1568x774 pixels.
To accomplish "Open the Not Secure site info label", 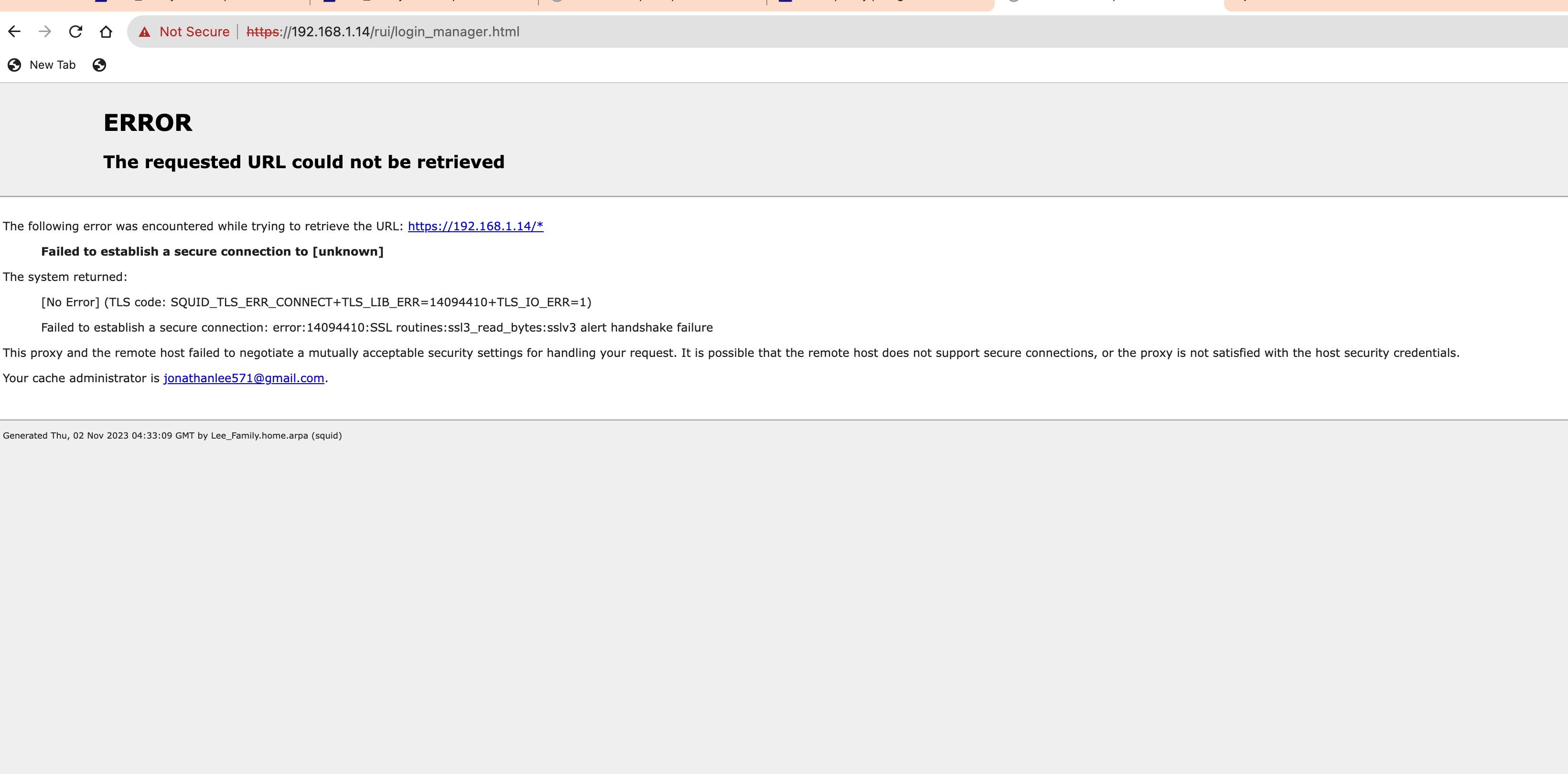I will click(194, 32).
